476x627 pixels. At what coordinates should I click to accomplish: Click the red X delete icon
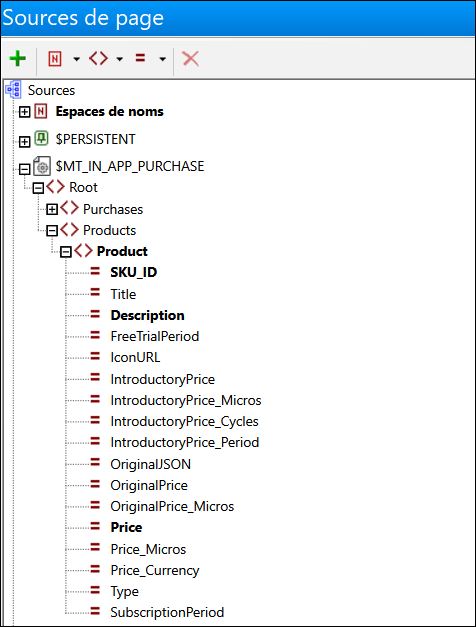point(190,59)
